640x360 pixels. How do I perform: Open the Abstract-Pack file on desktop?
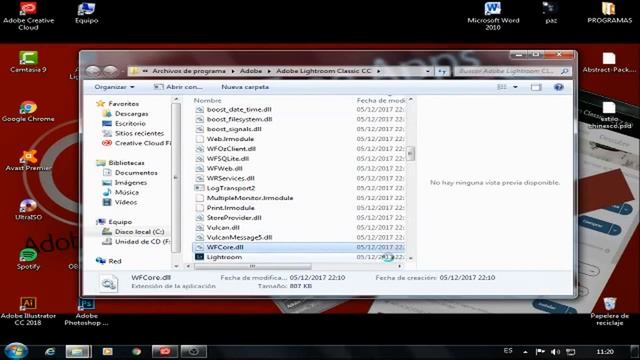[609, 62]
